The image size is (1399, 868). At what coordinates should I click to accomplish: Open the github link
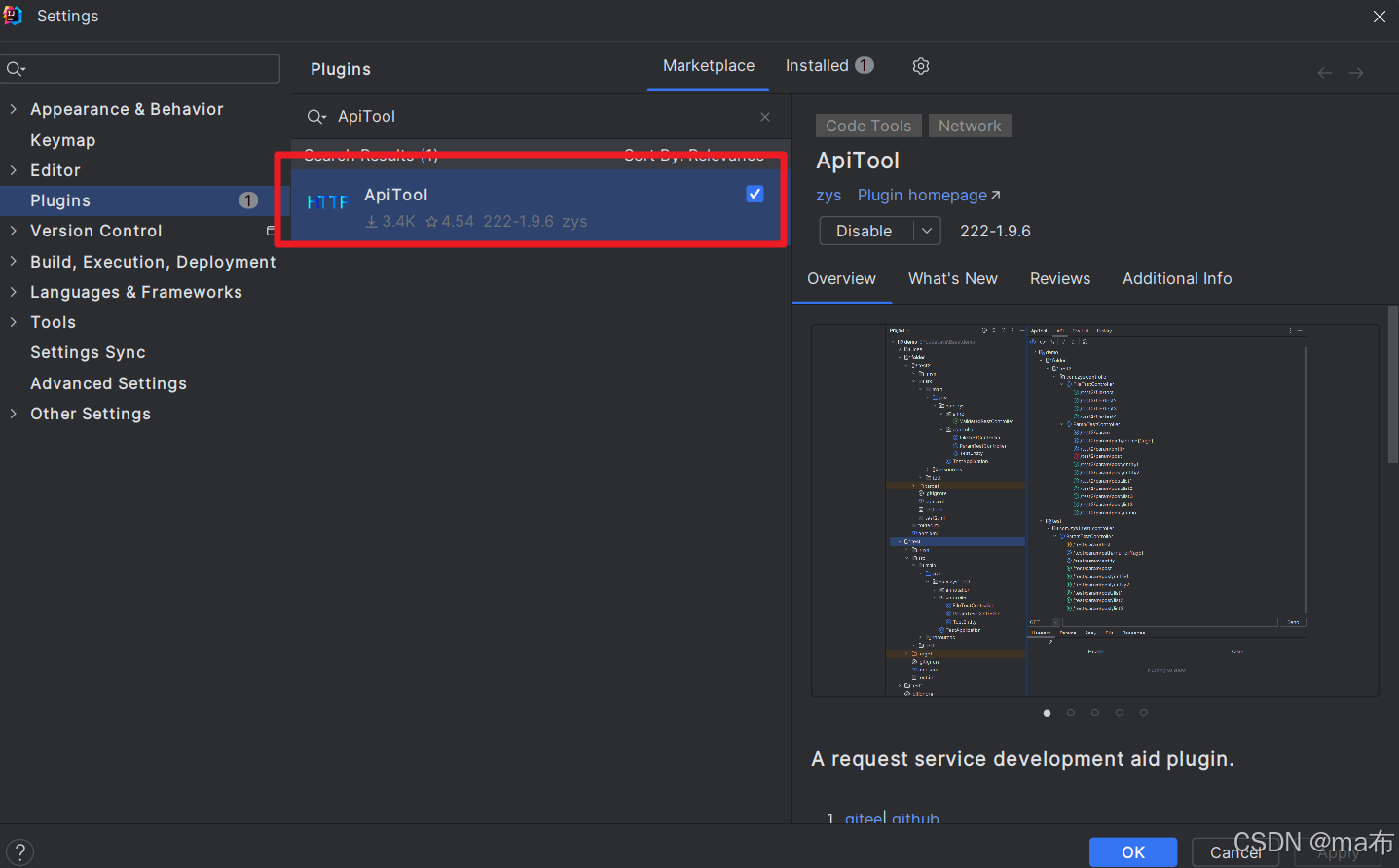click(915, 818)
